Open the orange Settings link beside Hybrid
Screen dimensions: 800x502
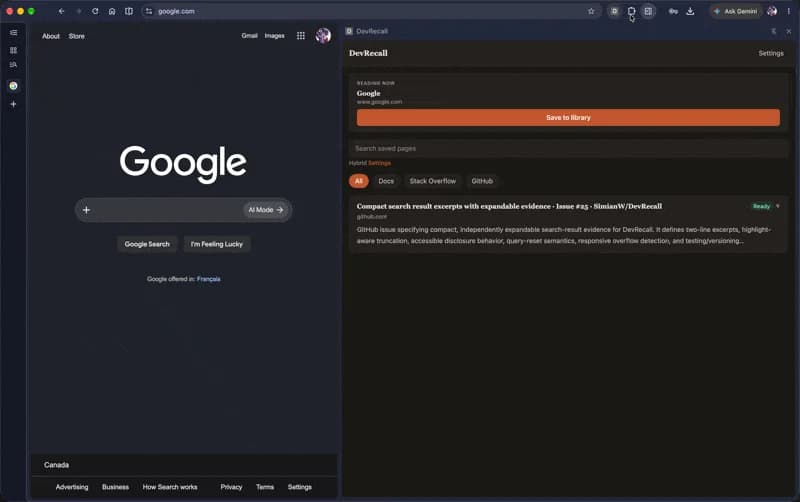point(380,163)
